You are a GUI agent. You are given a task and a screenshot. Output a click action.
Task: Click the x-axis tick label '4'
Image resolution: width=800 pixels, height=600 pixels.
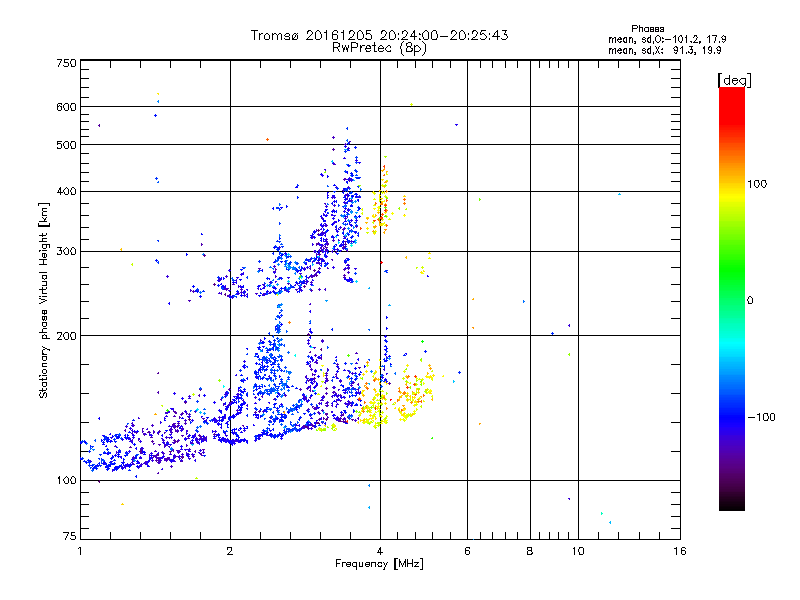380,551
